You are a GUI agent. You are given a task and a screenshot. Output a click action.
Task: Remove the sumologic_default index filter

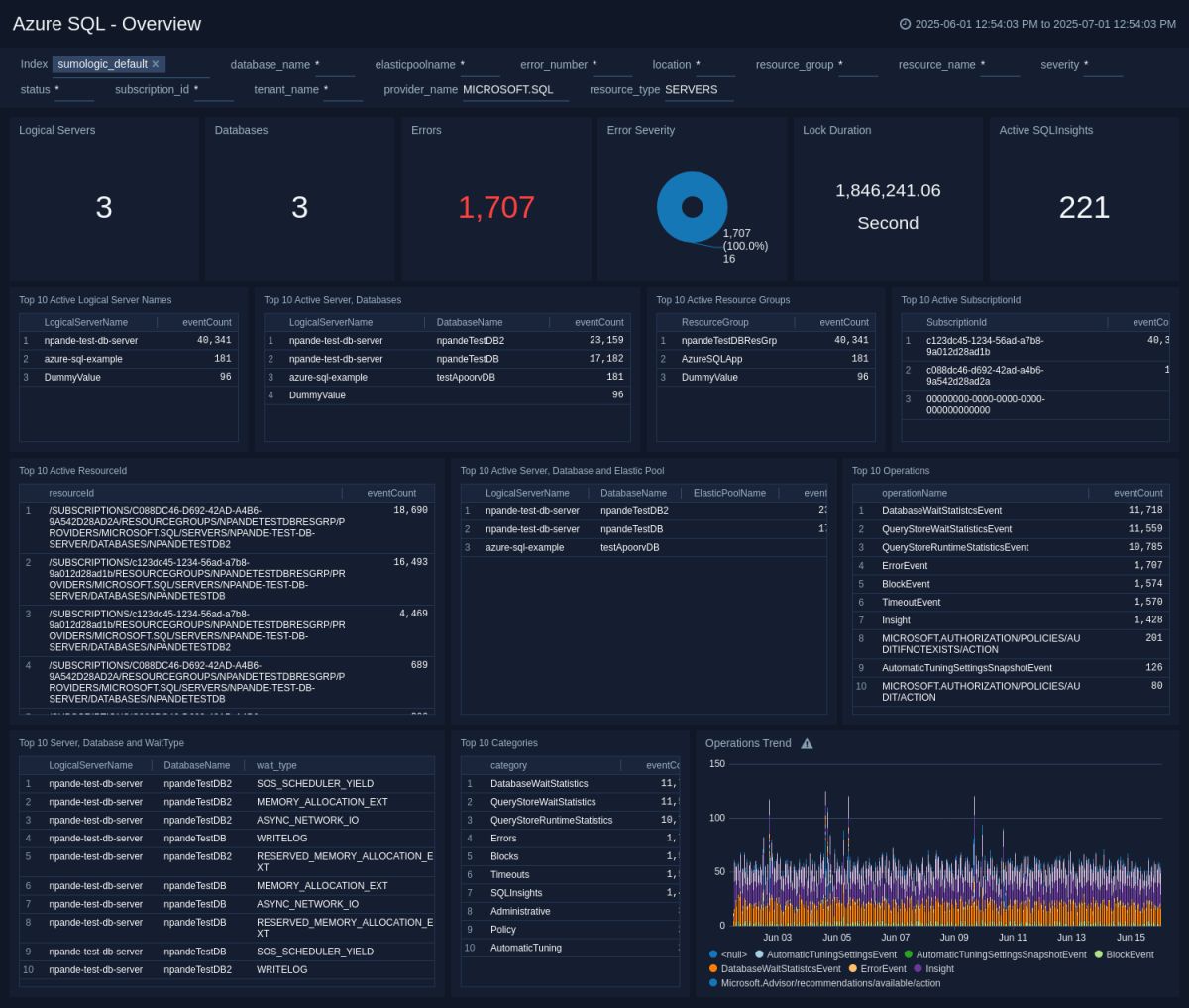pos(155,64)
